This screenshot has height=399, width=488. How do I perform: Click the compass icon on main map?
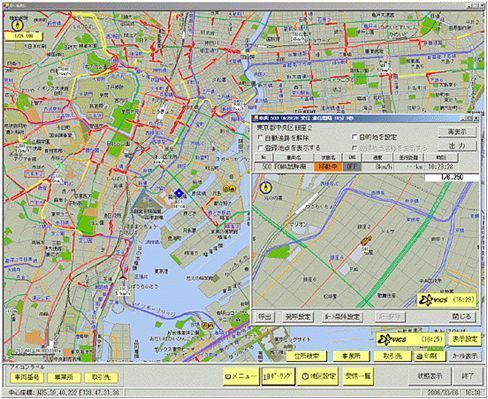coord(17,24)
